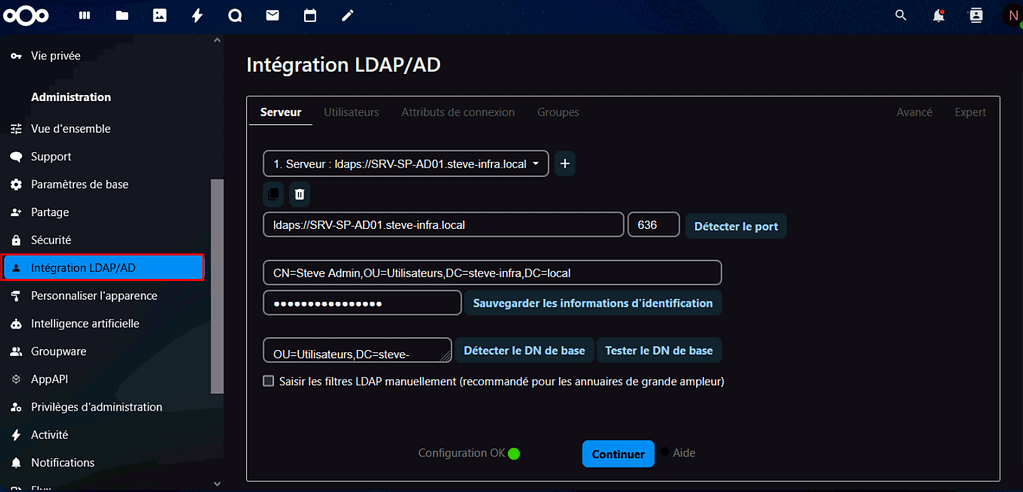Open the user avatar menu
Screen dimensions: 1023x492
(x=1011, y=16)
